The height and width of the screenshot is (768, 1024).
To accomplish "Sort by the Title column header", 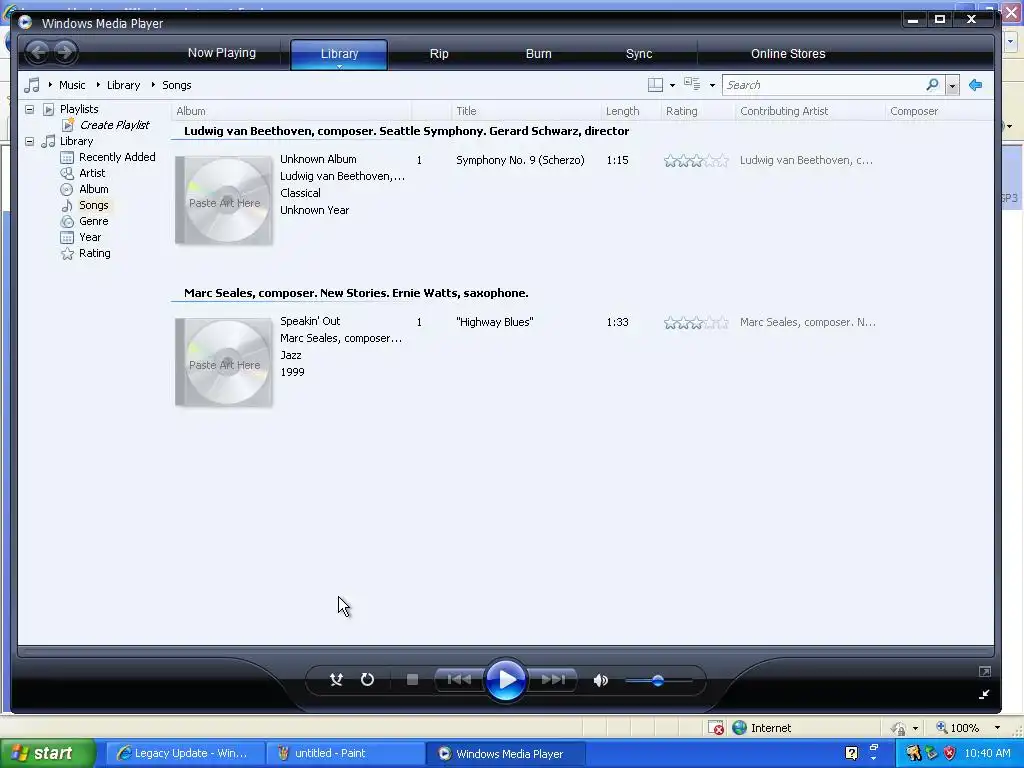I will tap(526, 111).
